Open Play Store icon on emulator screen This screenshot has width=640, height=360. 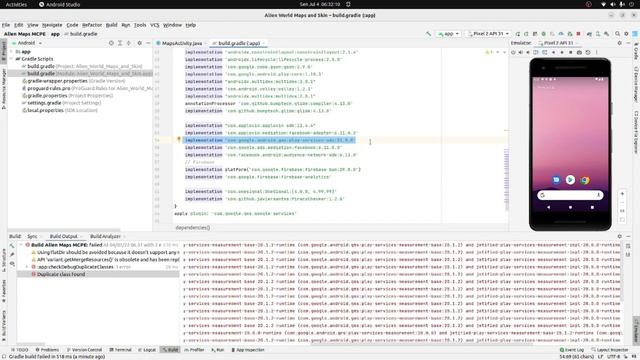[570, 180]
